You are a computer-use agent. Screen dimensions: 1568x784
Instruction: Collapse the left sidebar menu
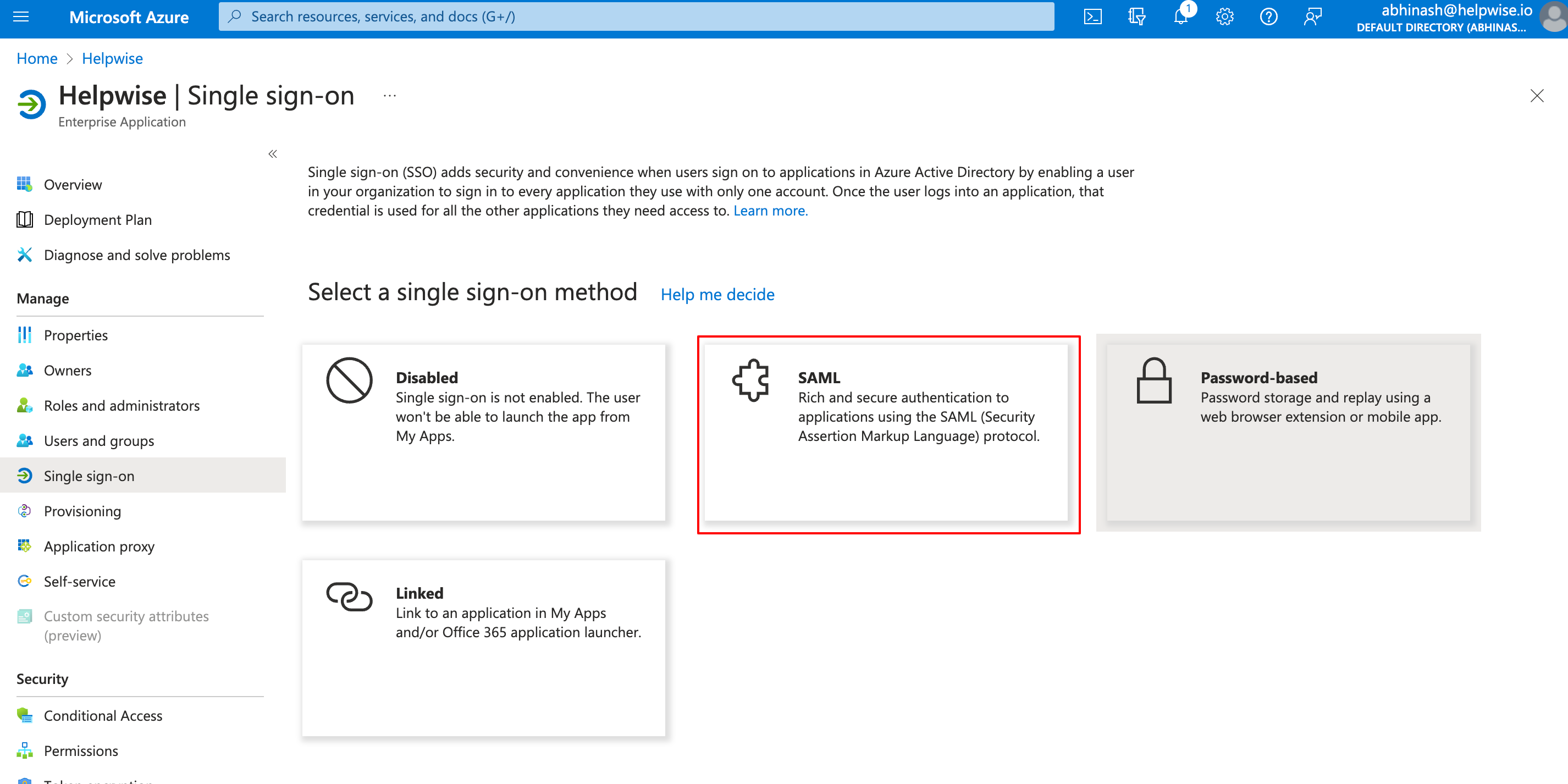(273, 154)
